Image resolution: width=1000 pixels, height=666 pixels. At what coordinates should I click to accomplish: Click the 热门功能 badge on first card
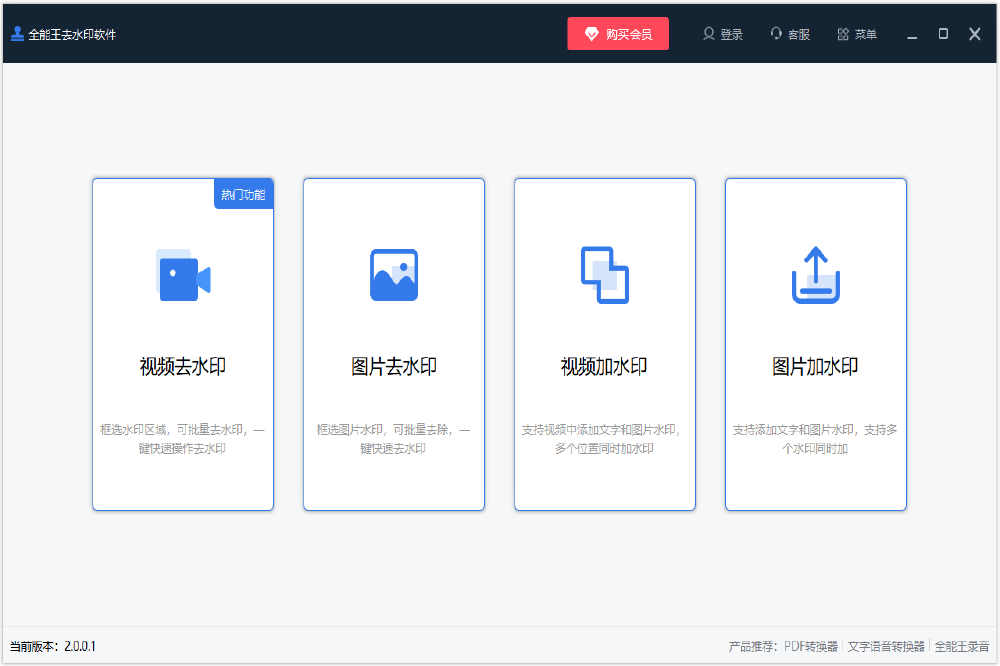coord(244,194)
